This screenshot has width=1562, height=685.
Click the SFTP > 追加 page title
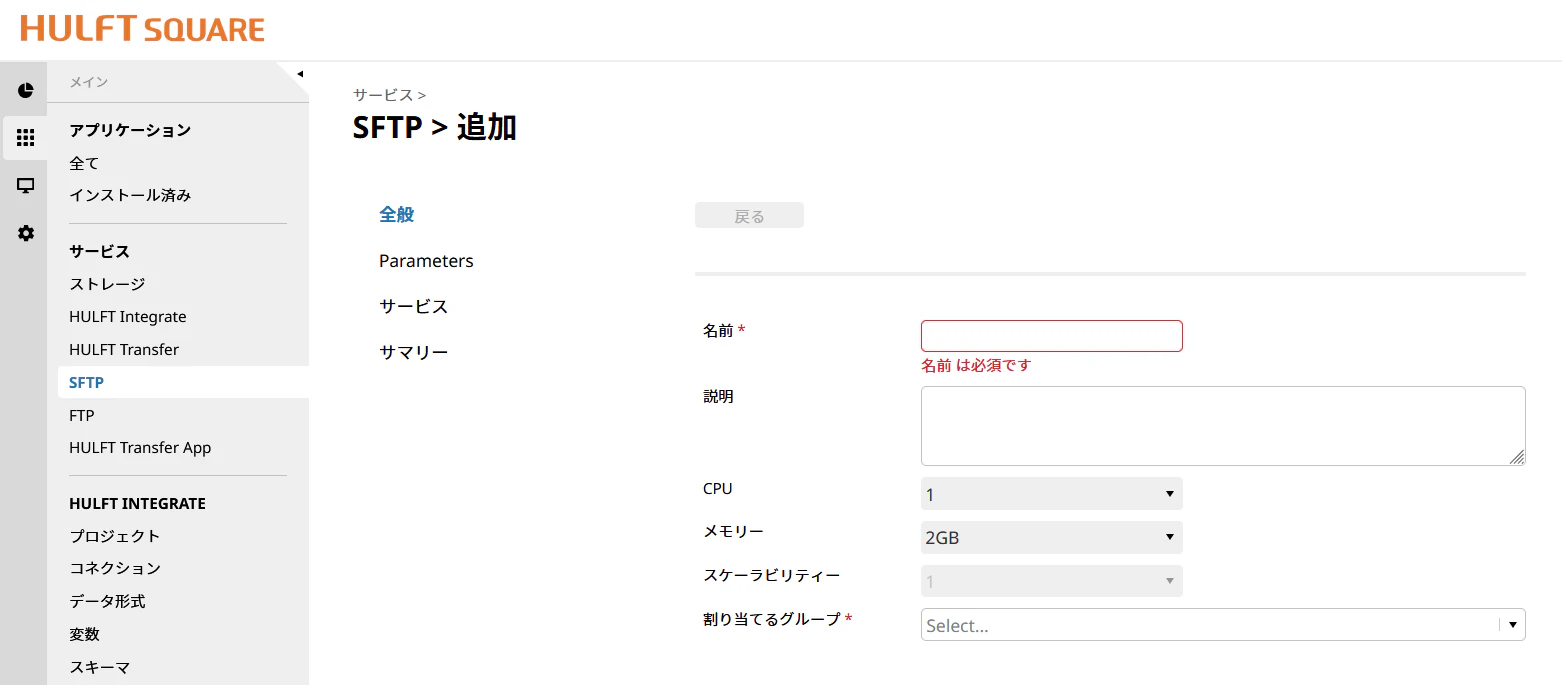pyautogui.click(x=435, y=127)
